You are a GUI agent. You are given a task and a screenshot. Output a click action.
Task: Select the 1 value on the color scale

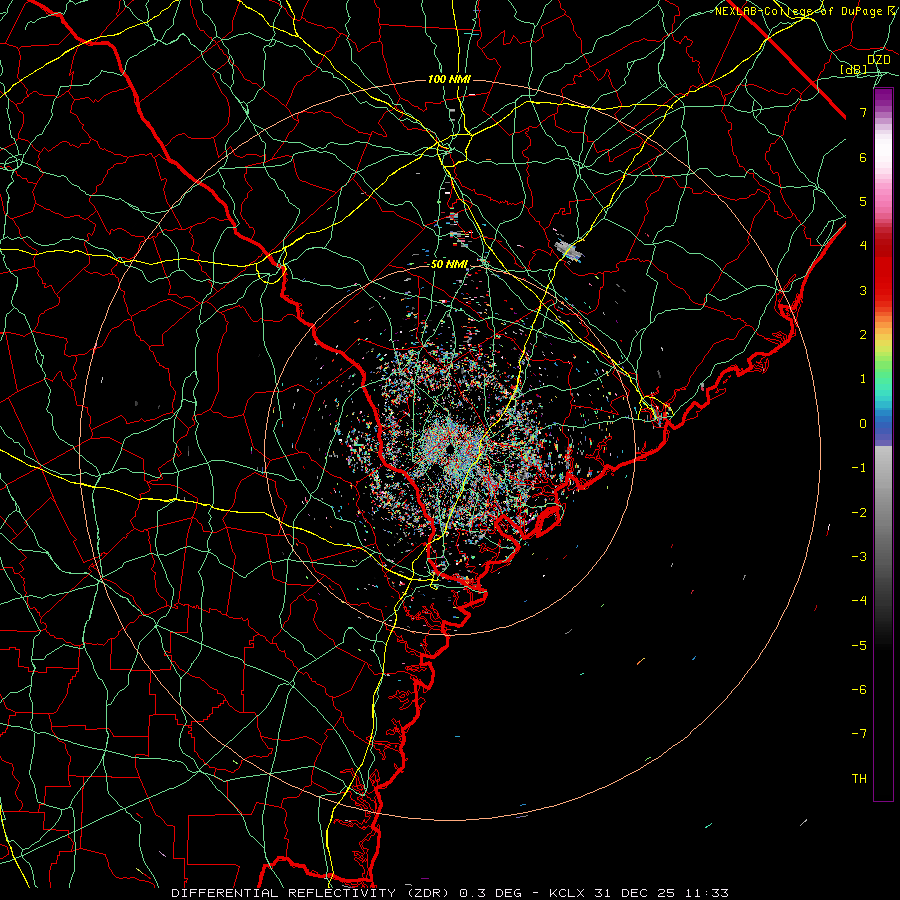tap(863, 379)
